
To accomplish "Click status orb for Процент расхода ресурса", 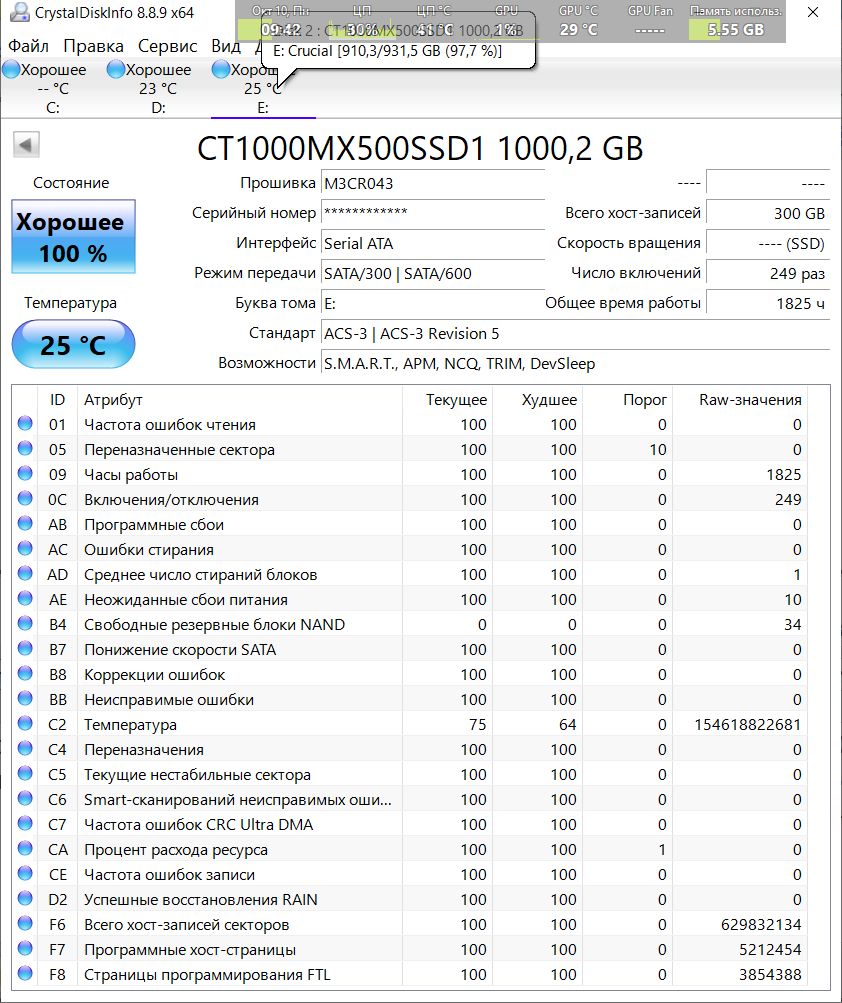I will tap(25, 850).
